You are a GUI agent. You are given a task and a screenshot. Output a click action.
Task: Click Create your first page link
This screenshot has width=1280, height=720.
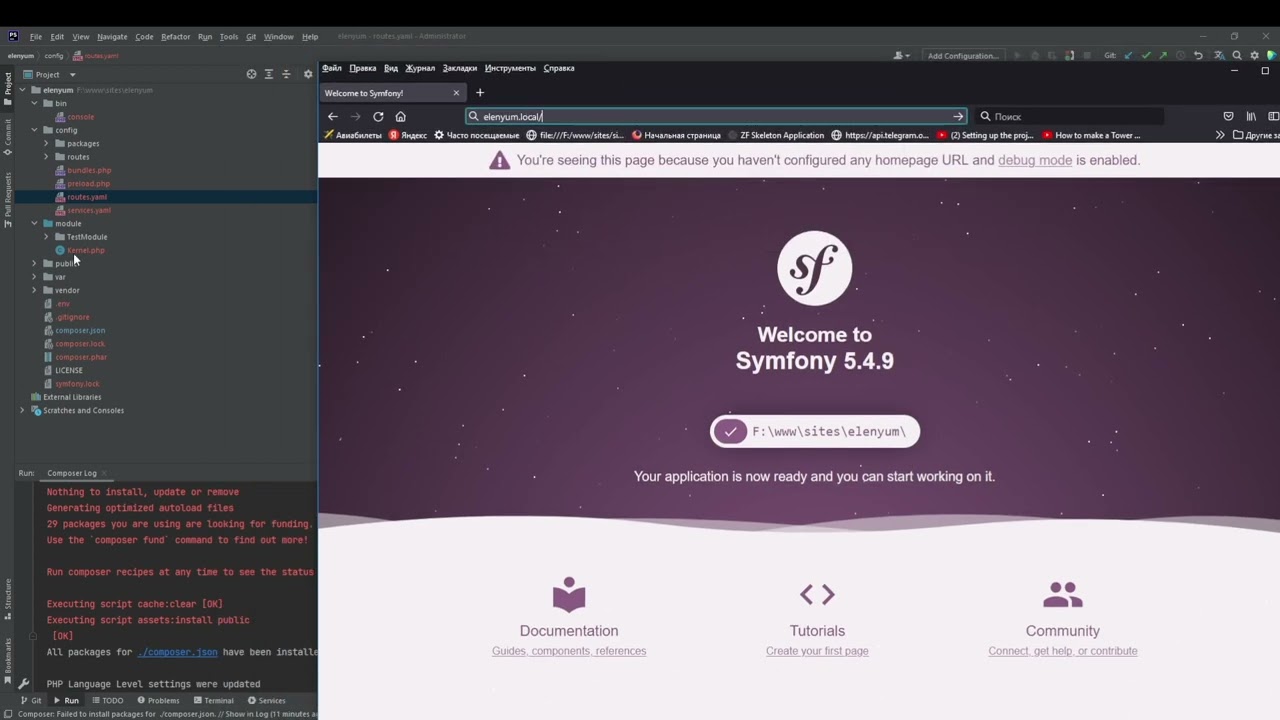817,651
